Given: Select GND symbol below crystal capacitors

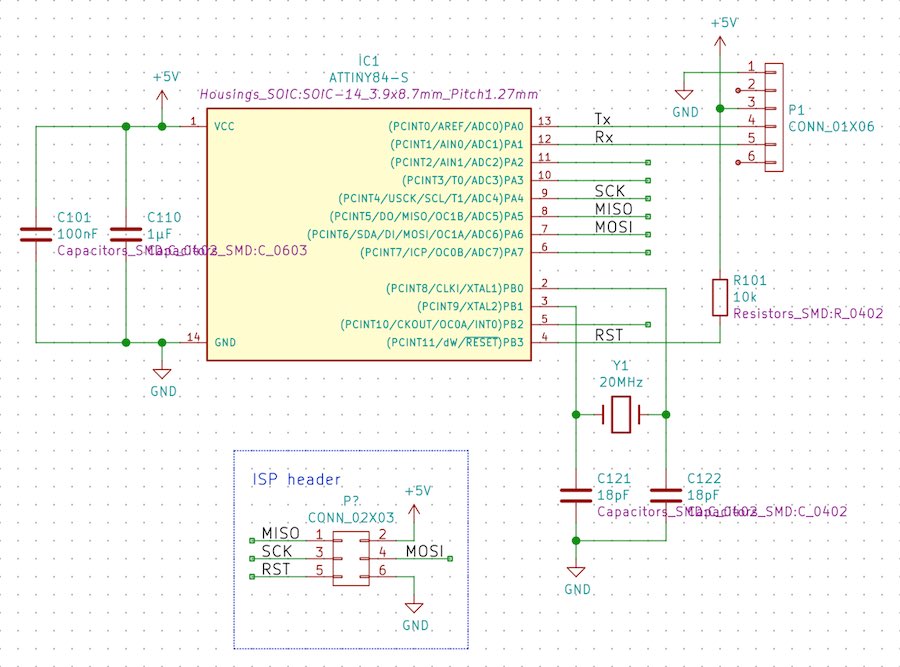Looking at the screenshot, I should [576, 572].
